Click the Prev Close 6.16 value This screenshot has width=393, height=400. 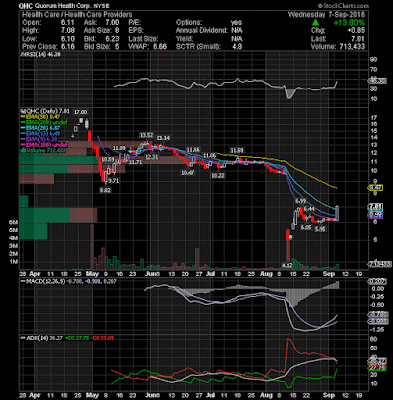69,47
